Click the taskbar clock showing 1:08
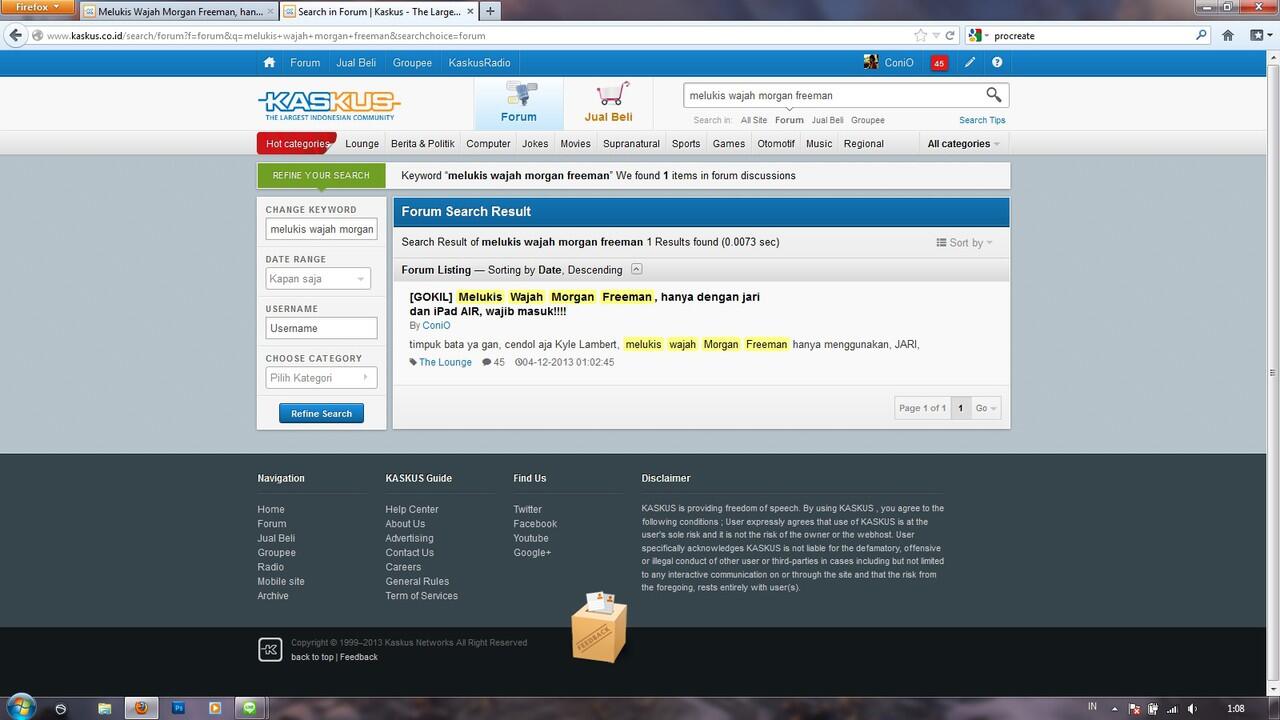The height and width of the screenshot is (720, 1280). tap(1236, 709)
